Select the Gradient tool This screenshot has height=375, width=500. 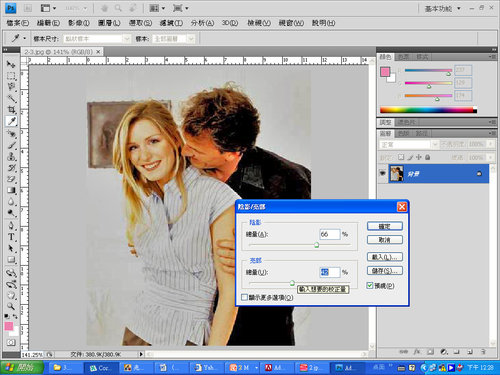(x=11, y=191)
